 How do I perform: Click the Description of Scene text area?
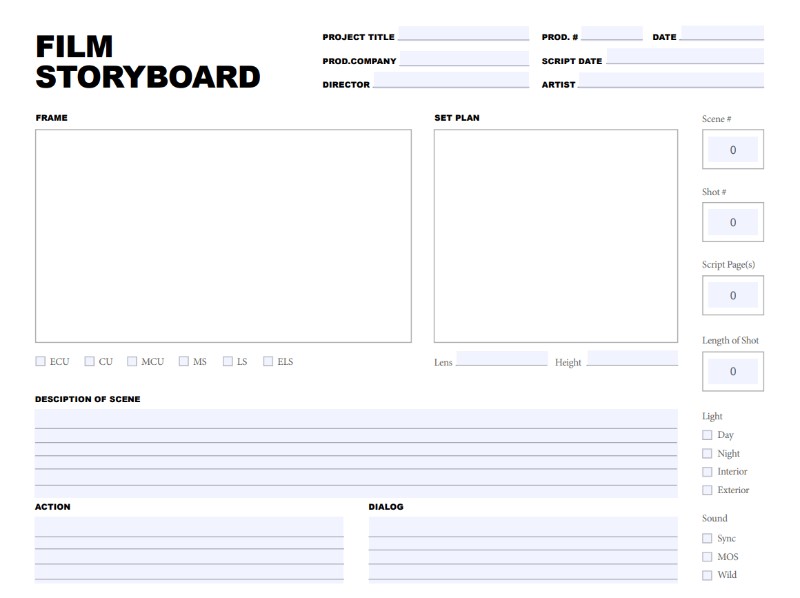[356, 453]
